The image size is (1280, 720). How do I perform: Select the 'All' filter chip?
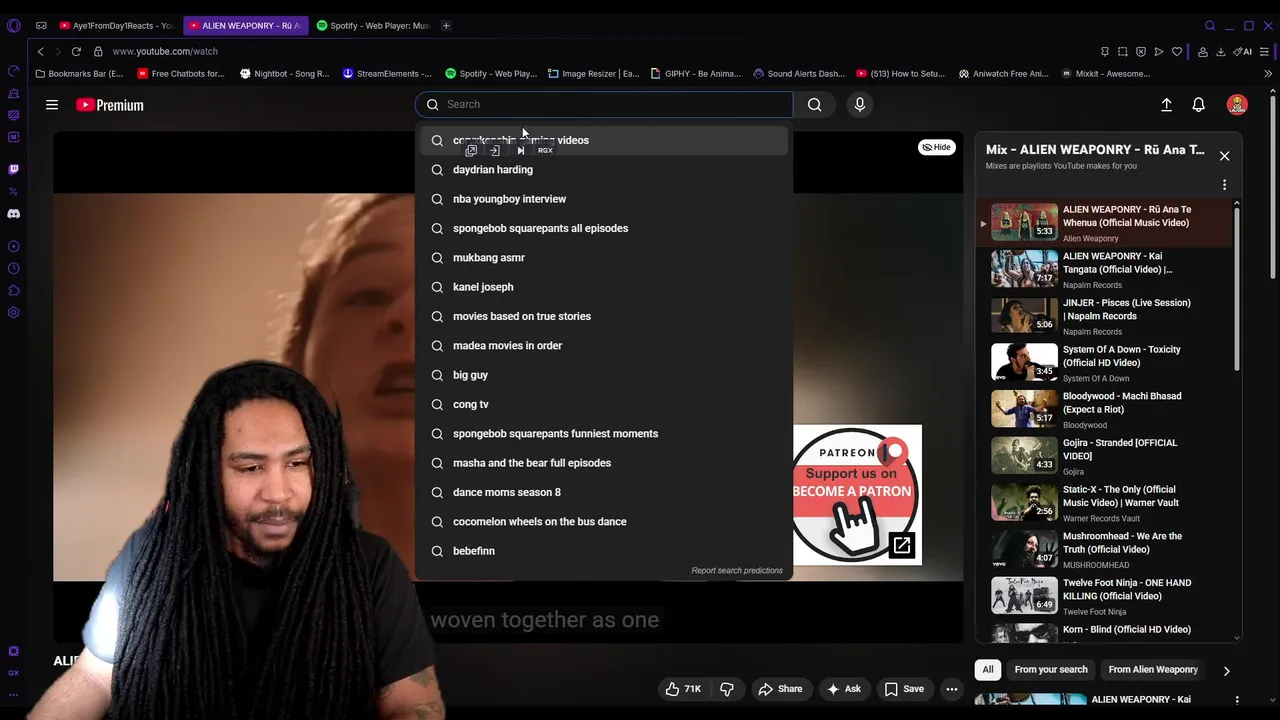click(x=988, y=670)
